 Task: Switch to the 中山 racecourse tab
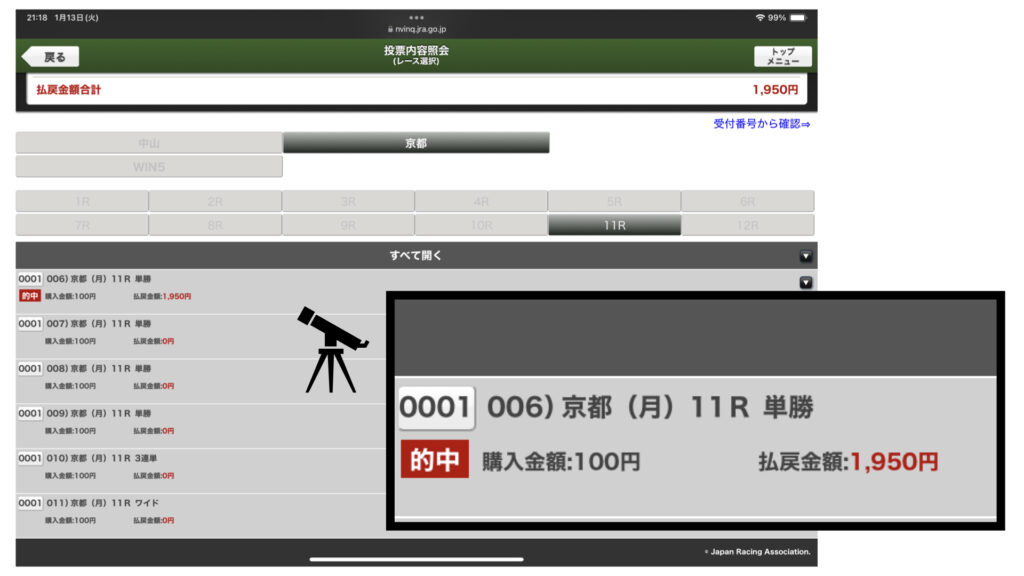point(149,143)
